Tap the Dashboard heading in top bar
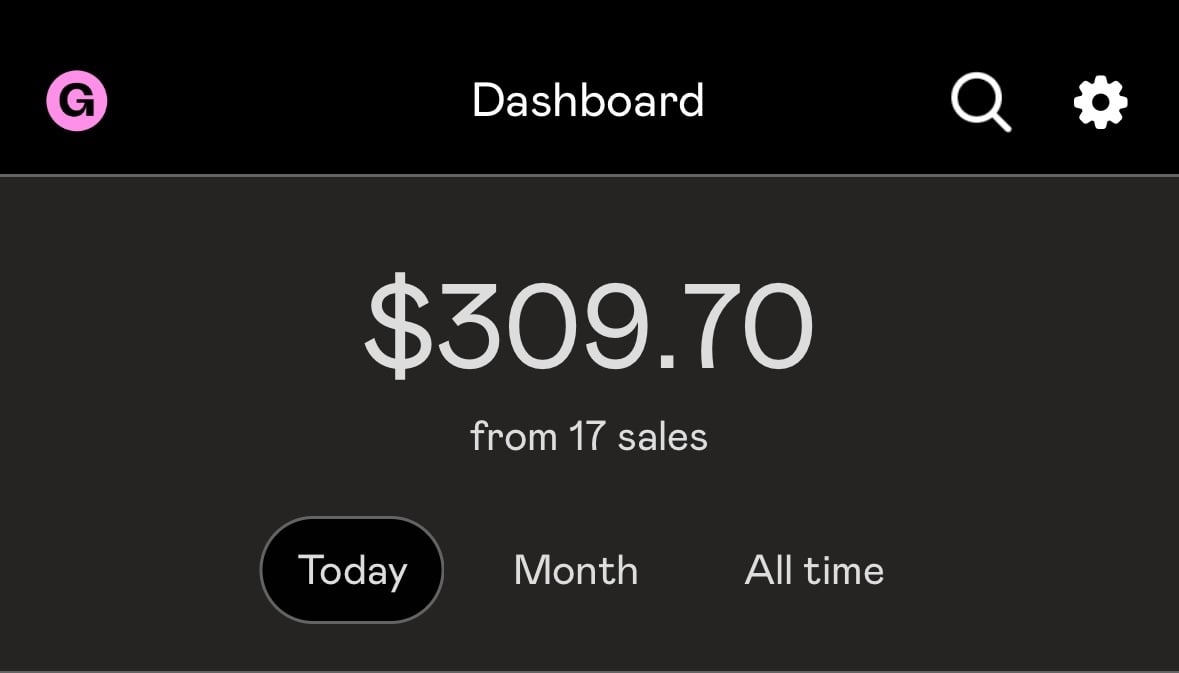Image resolution: width=1179 pixels, height=673 pixels. click(588, 101)
